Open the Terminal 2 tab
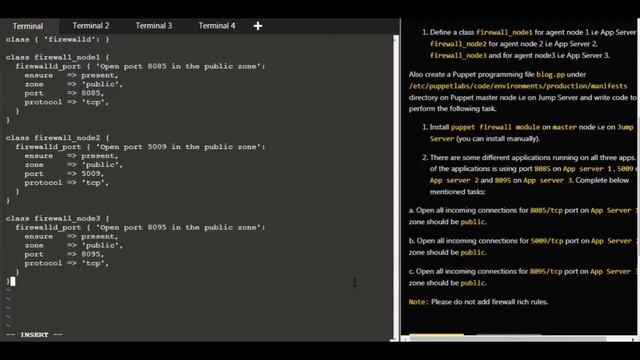 91,26
